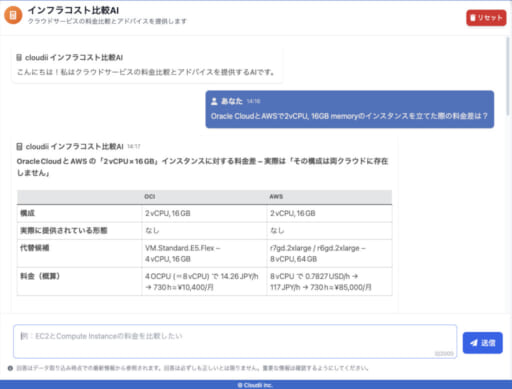Click the Cloudii Inc. footer text
The image size is (512, 389).
(255, 385)
